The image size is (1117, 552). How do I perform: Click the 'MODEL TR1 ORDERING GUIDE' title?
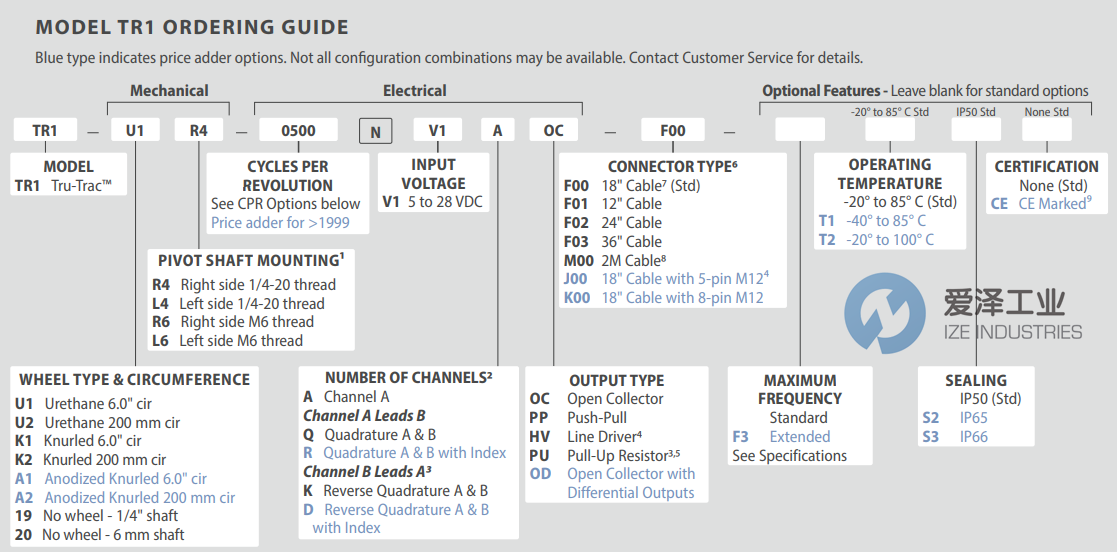point(192,28)
